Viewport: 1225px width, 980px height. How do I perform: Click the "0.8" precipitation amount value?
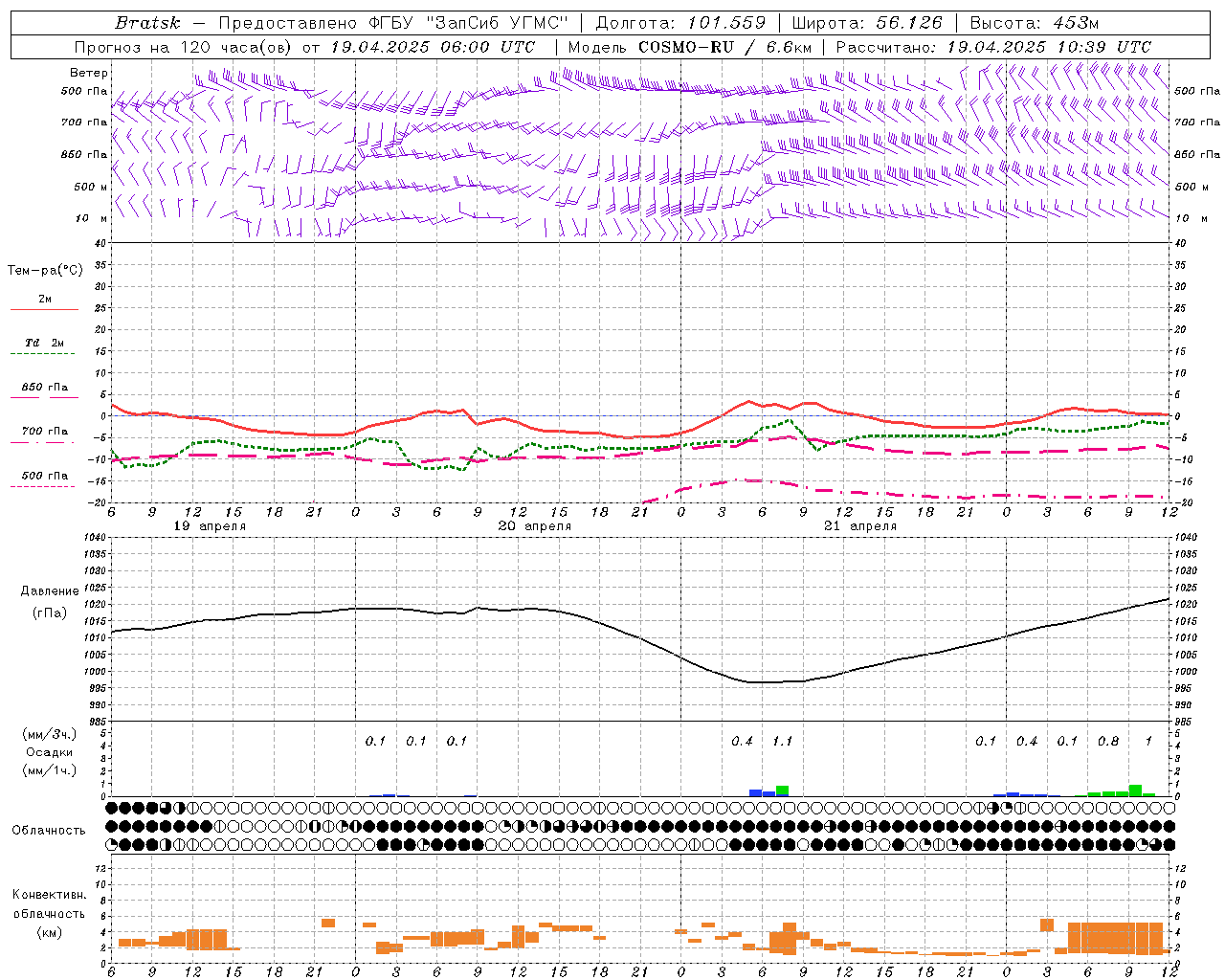coord(1108,741)
